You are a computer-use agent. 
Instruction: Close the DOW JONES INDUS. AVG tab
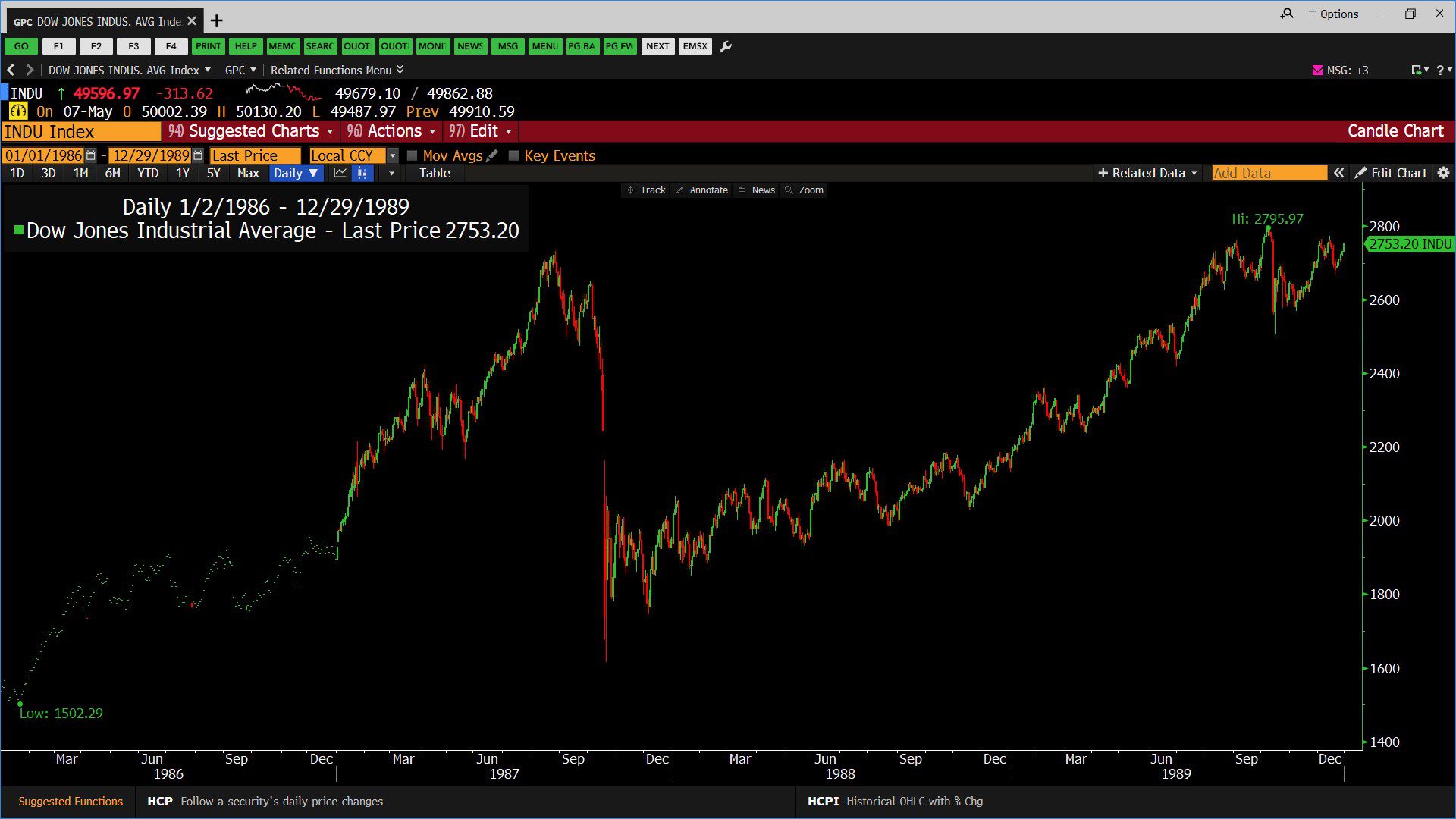point(192,20)
